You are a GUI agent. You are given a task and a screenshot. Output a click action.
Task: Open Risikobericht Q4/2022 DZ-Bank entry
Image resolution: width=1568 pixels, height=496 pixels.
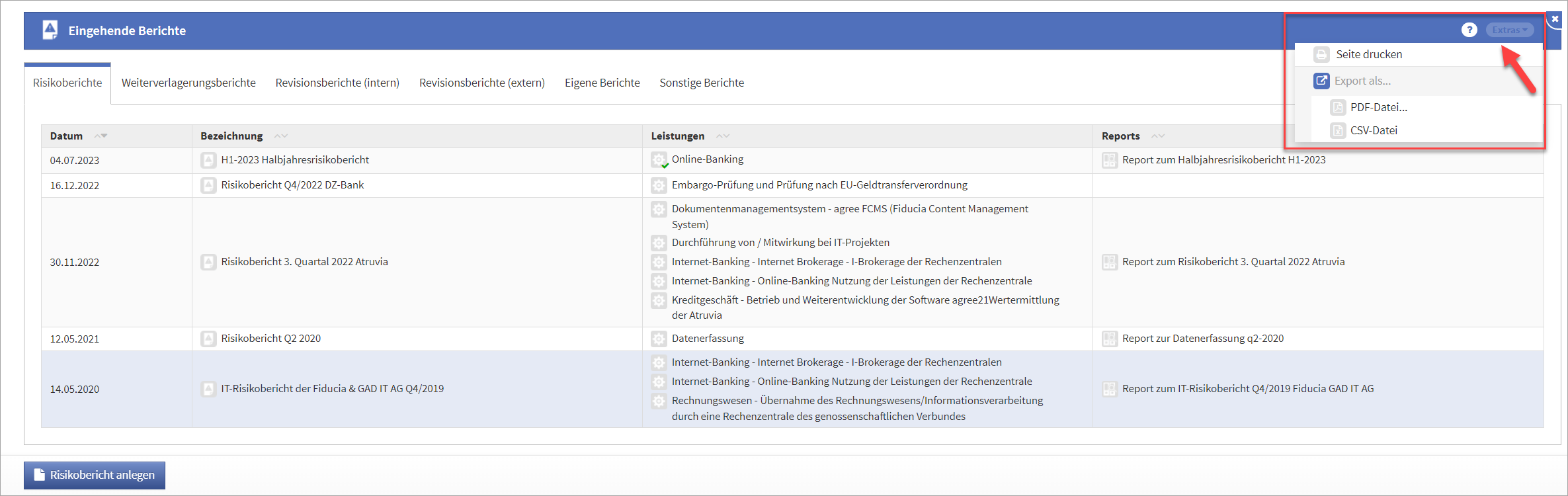click(292, 185)
